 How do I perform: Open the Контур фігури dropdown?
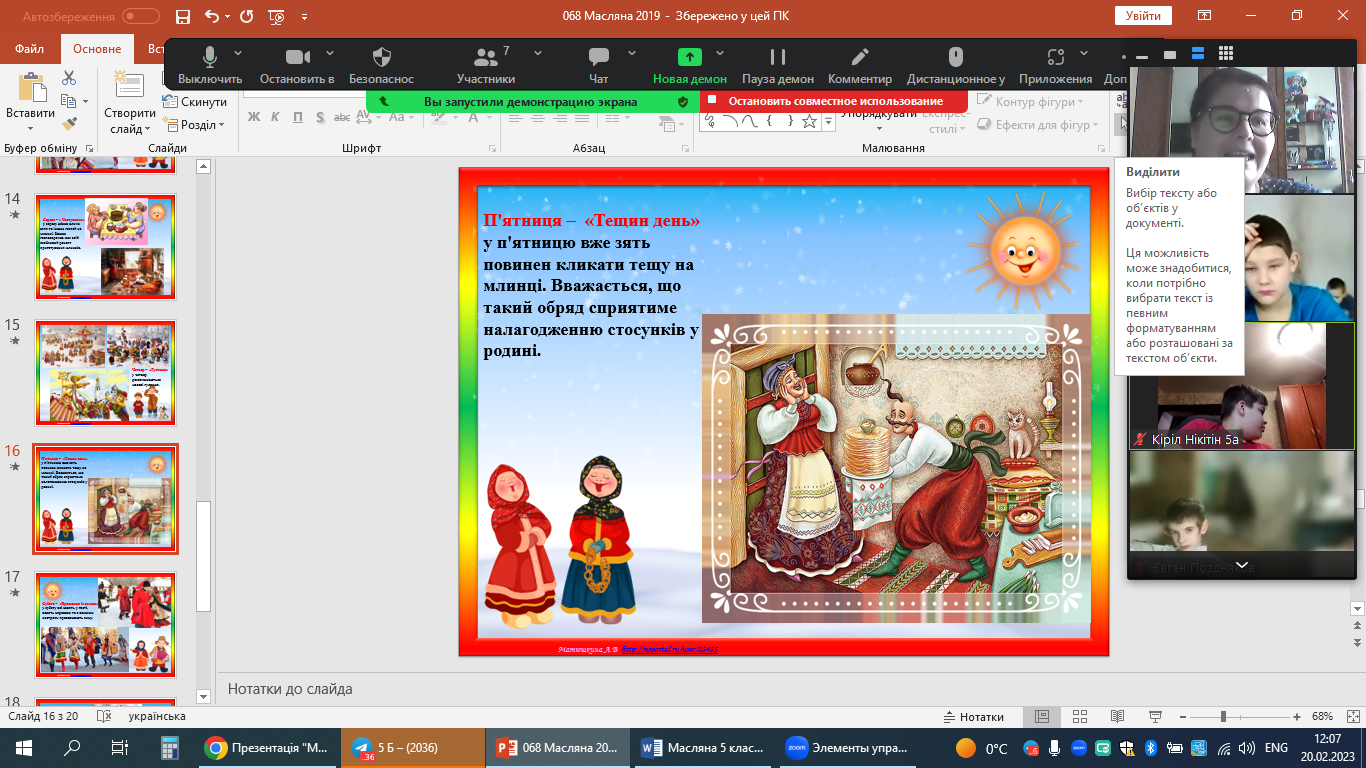coord(1029,102)
